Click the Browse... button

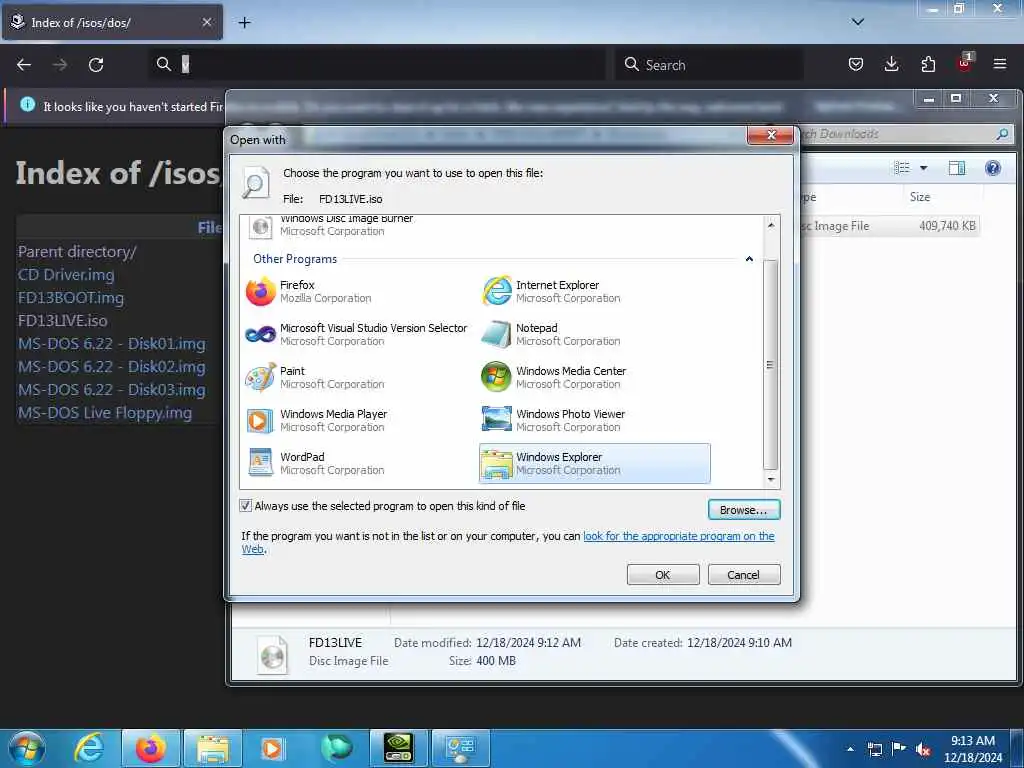tap(743, 509)
